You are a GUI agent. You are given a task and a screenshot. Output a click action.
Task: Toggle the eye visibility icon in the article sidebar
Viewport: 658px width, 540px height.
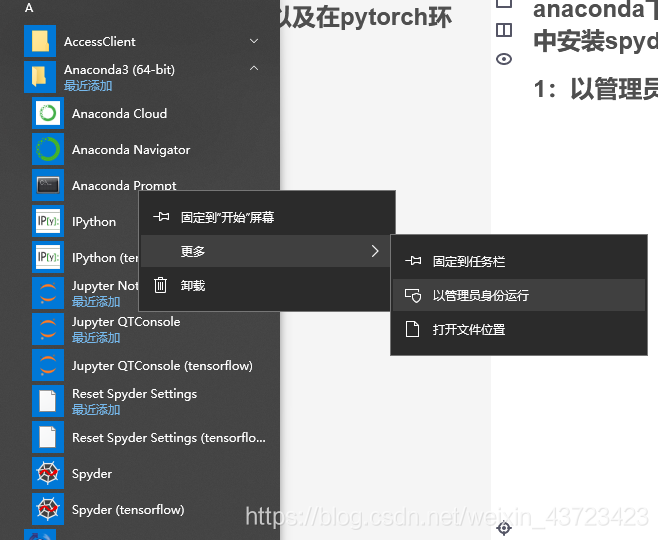click(x=504, y=59)
